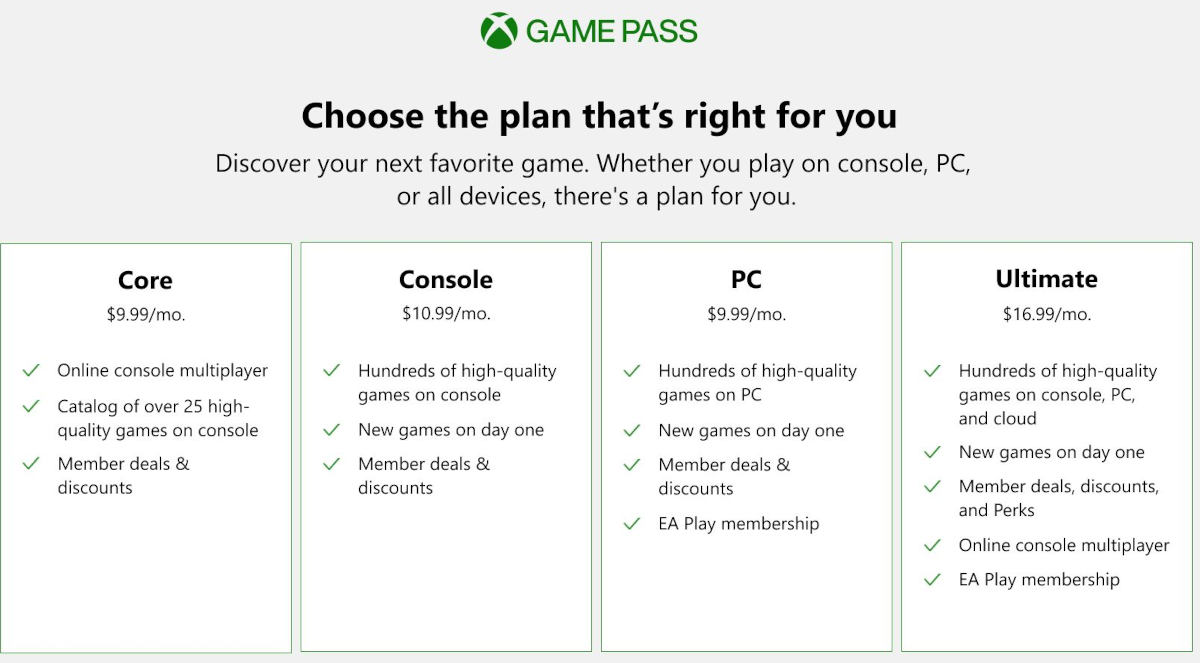Choose the PC plan heading

pos(746,279)
